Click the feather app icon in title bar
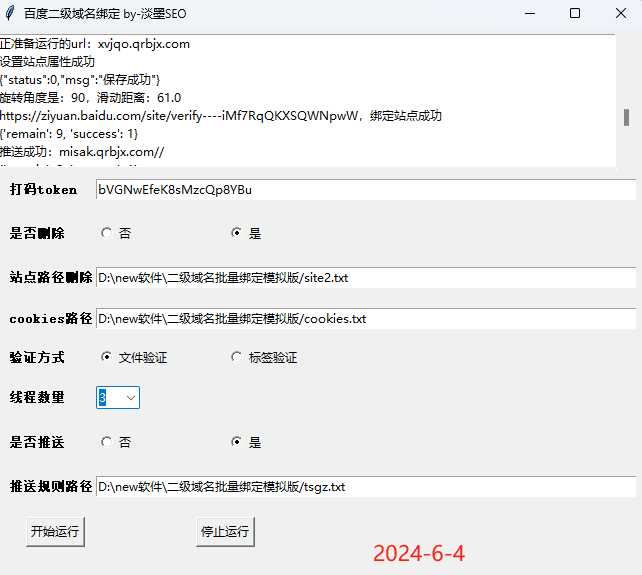Image resolution: width=642 pixels, height=575 pixels. [x=10, y=14]
